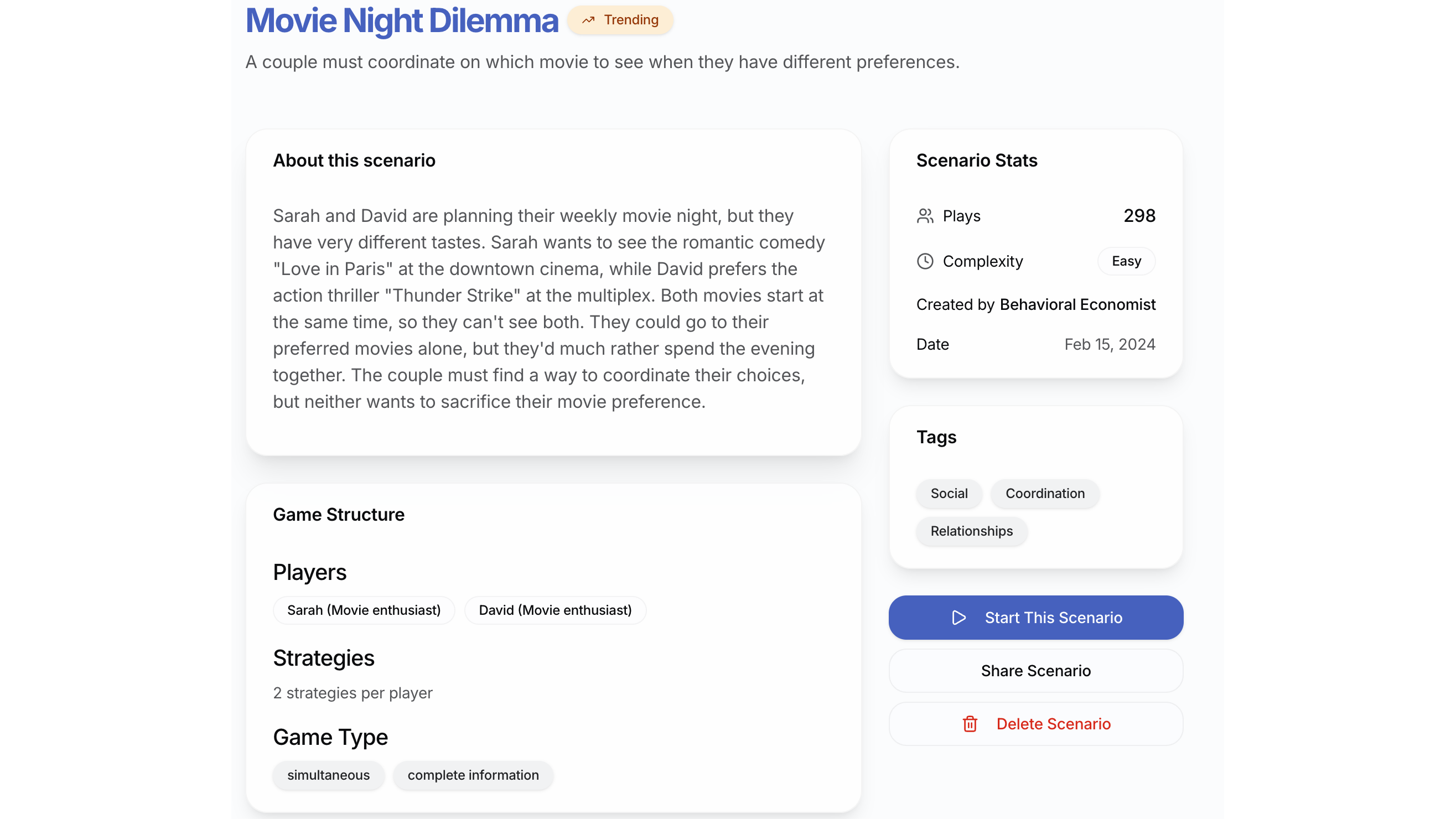
Task: Click the Easy complexity badge
Action: coord(1126,261)
